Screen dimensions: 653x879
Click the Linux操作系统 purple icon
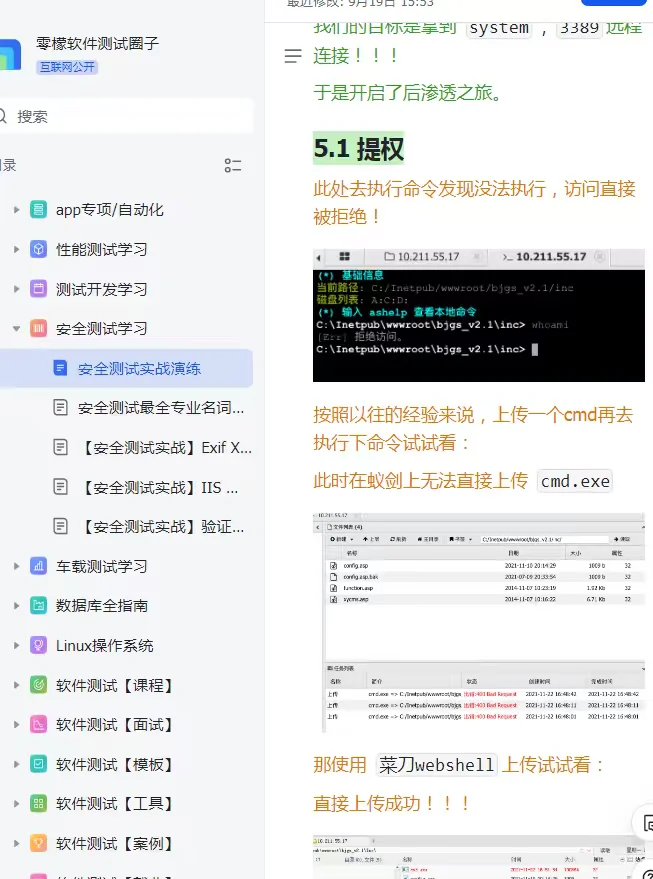point(38,645)
